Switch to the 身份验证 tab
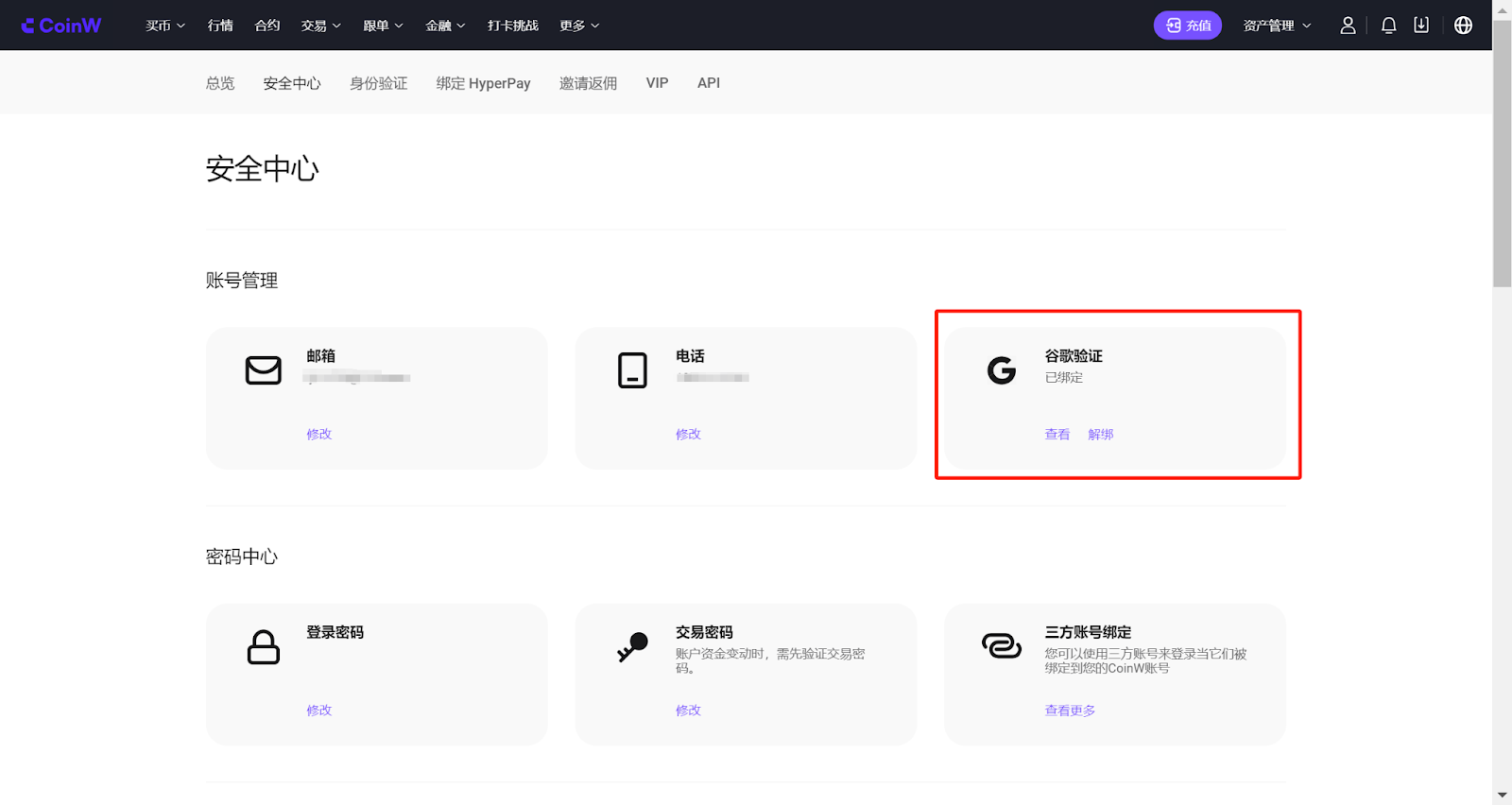 [379, 83]
